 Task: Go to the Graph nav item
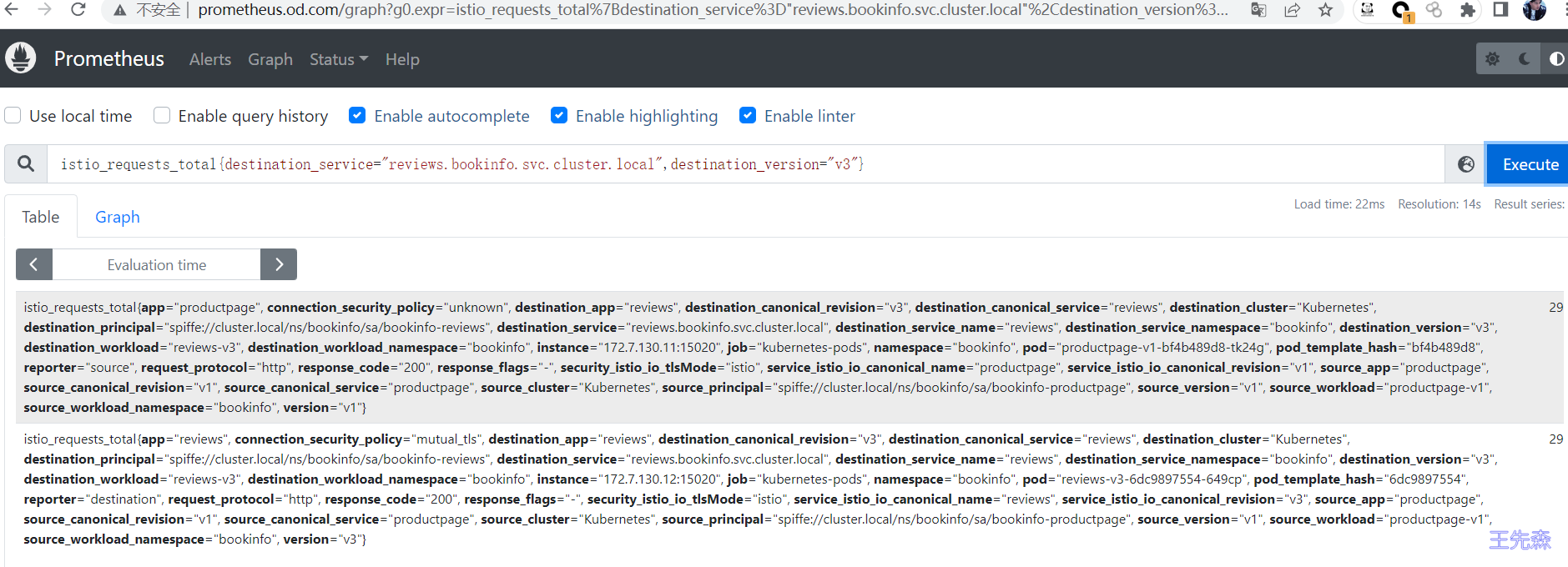coord(270,59)
